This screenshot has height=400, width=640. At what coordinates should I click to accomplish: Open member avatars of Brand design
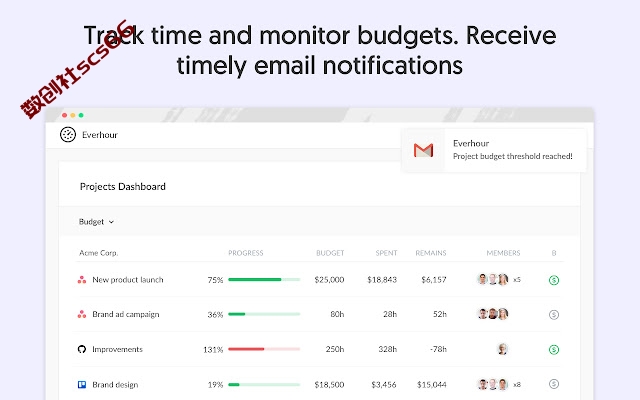pos(493,384)
